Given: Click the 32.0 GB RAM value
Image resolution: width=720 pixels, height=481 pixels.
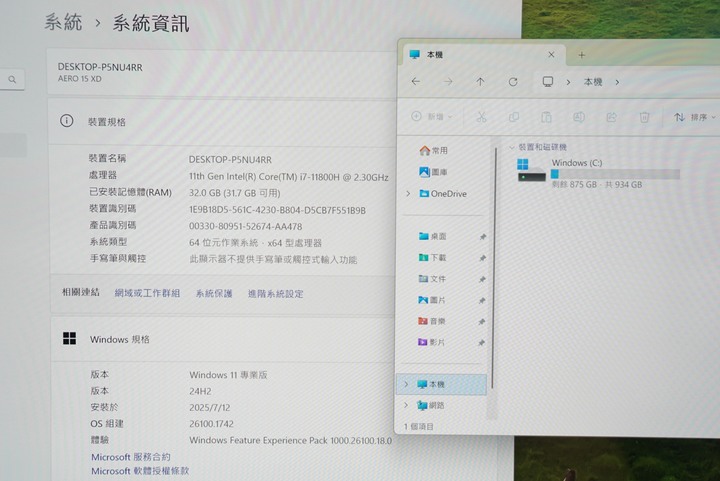Looking at the screenshot, I should (x=235, y=193).
